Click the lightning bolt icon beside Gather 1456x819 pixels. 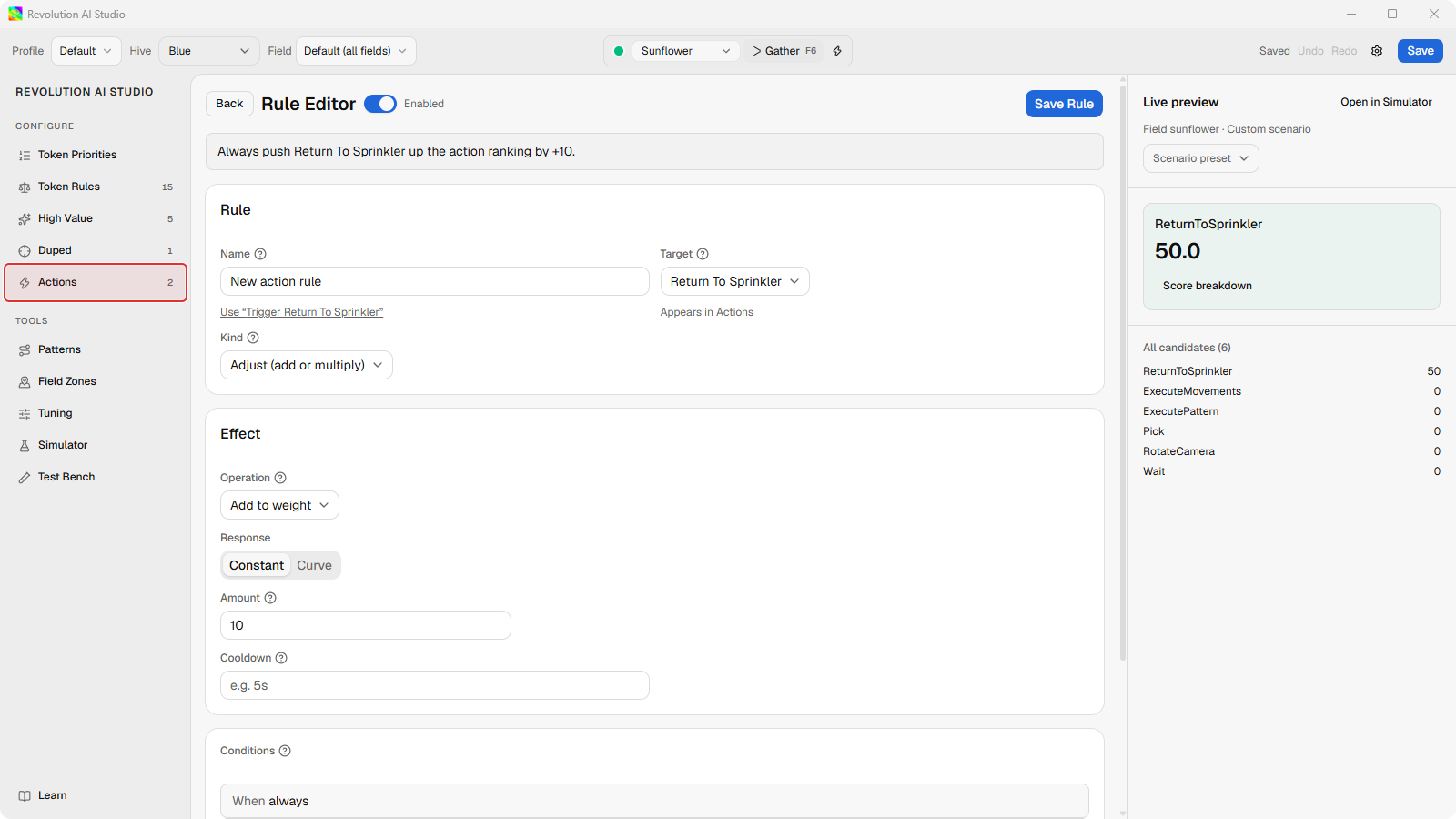click(837, 51)
